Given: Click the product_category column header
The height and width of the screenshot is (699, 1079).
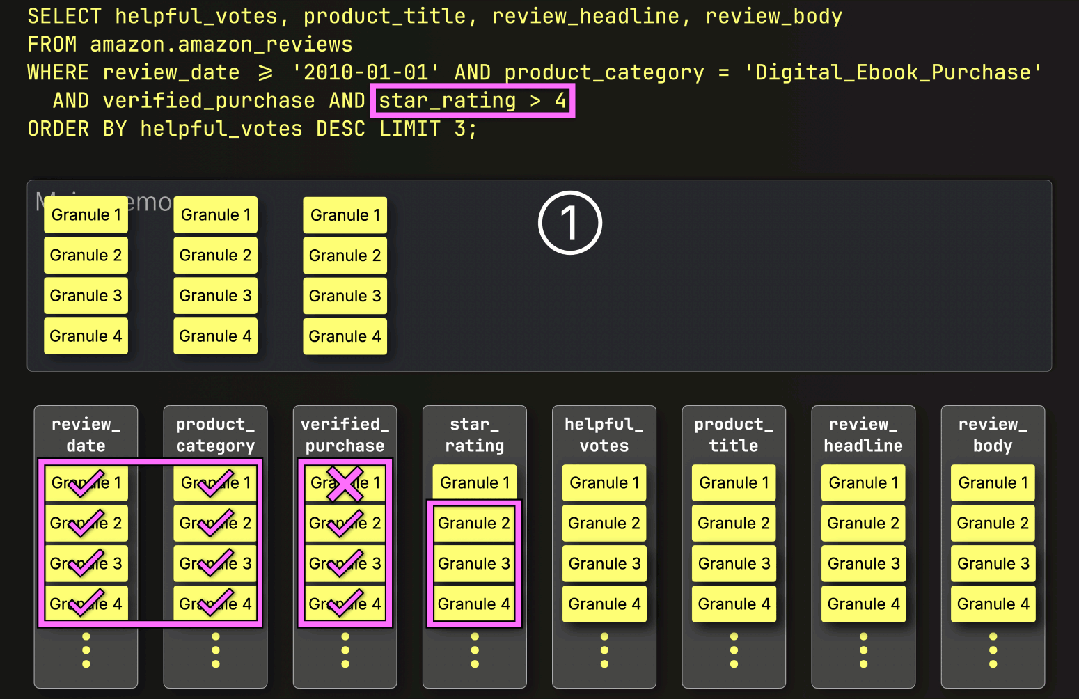Looking at the screenshot, I should pos(215,435).
